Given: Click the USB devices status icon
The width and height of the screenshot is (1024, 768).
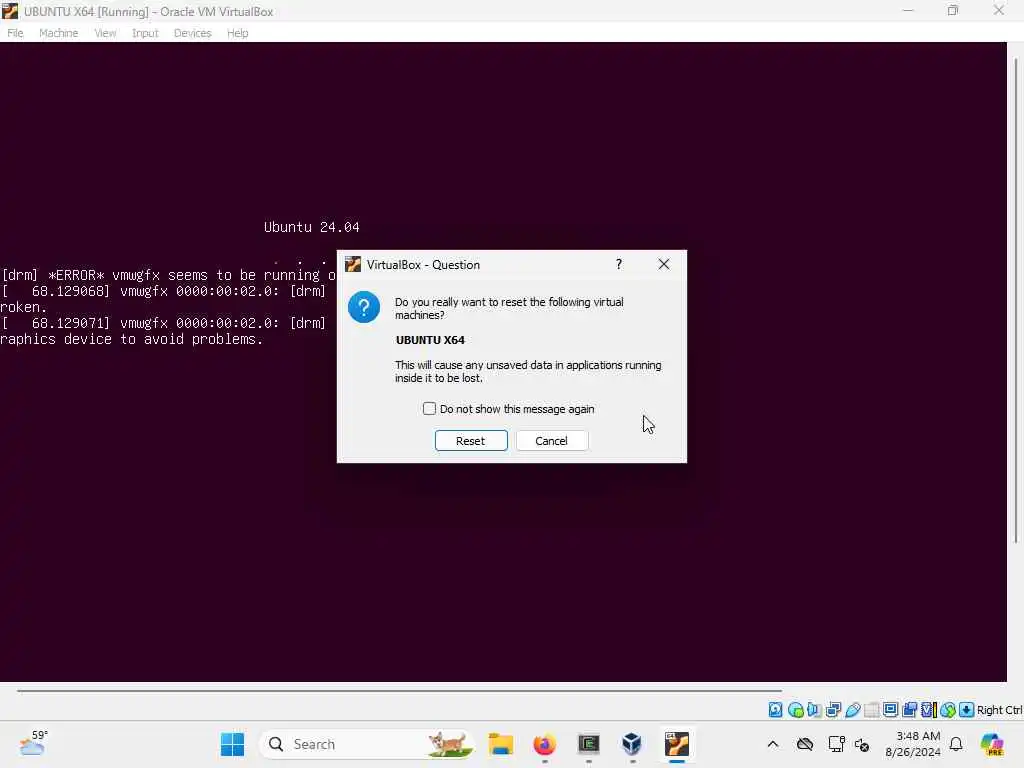Looking at the screenshot, I should pyautogui.click(x=852, y=710).
